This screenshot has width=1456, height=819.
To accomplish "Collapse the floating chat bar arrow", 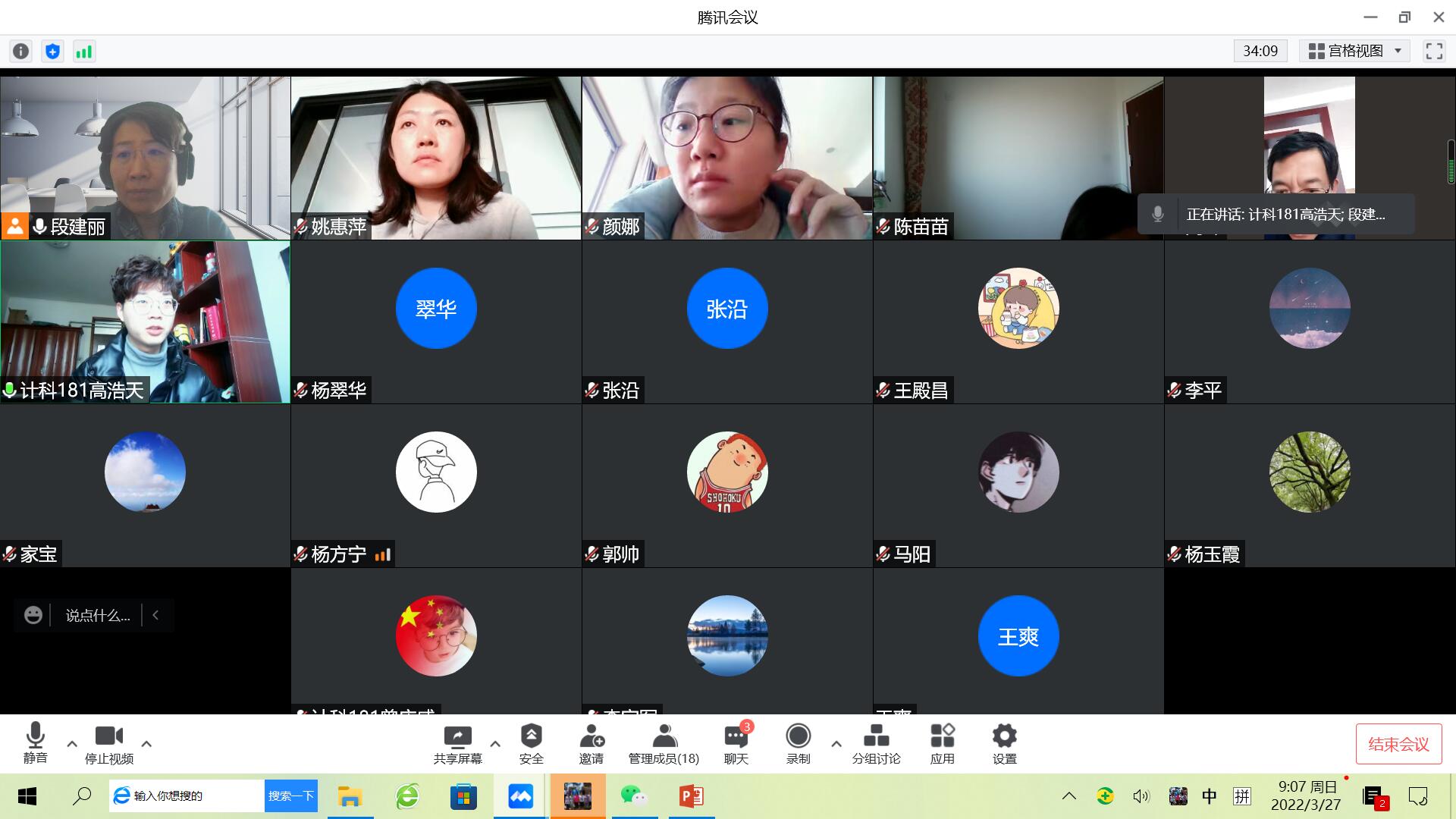I will coord(155,615).
